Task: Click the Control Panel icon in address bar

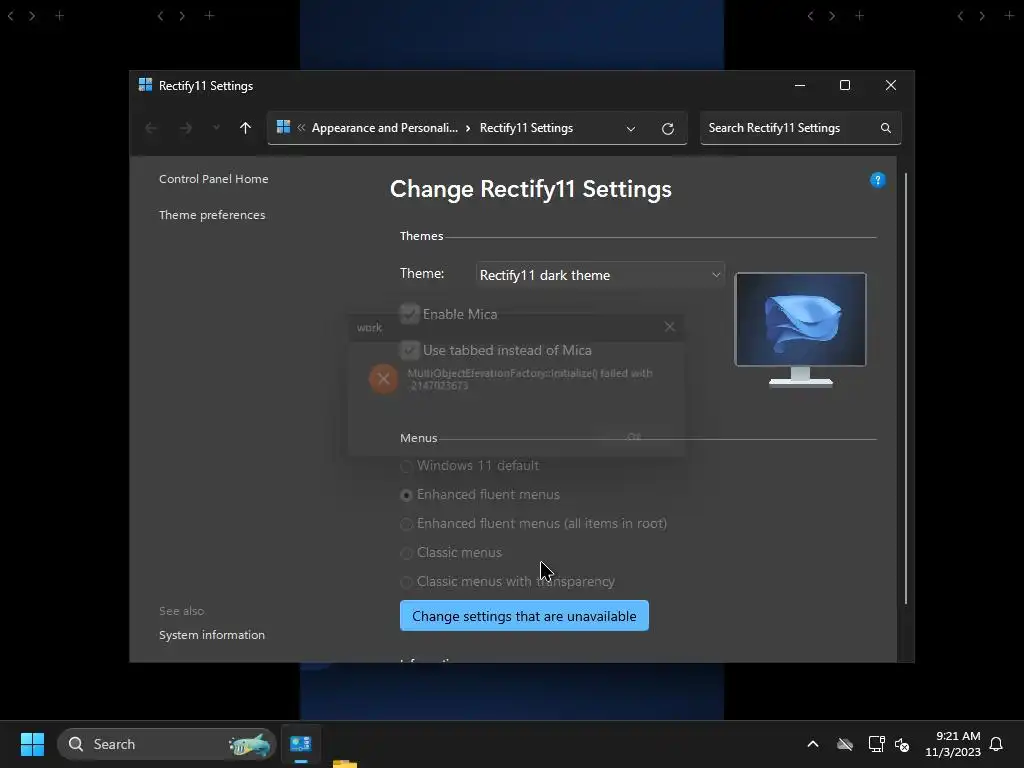Action: pyautogui.click(x=283, y=127)
